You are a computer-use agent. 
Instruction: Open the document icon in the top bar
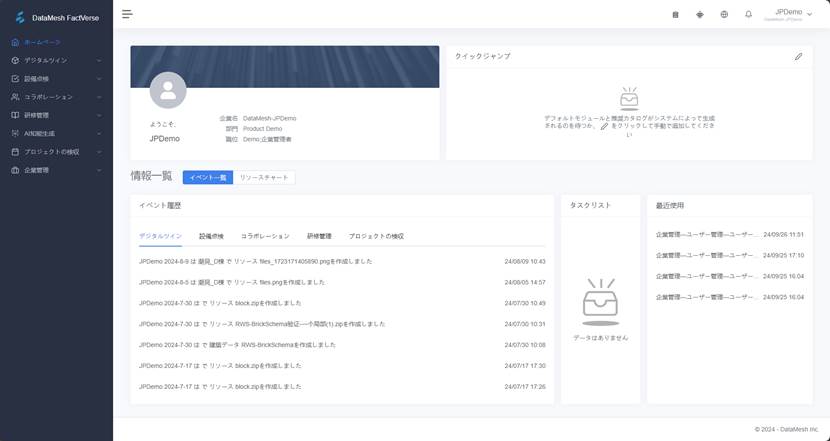pyautogui.click(x=675, y=15)
